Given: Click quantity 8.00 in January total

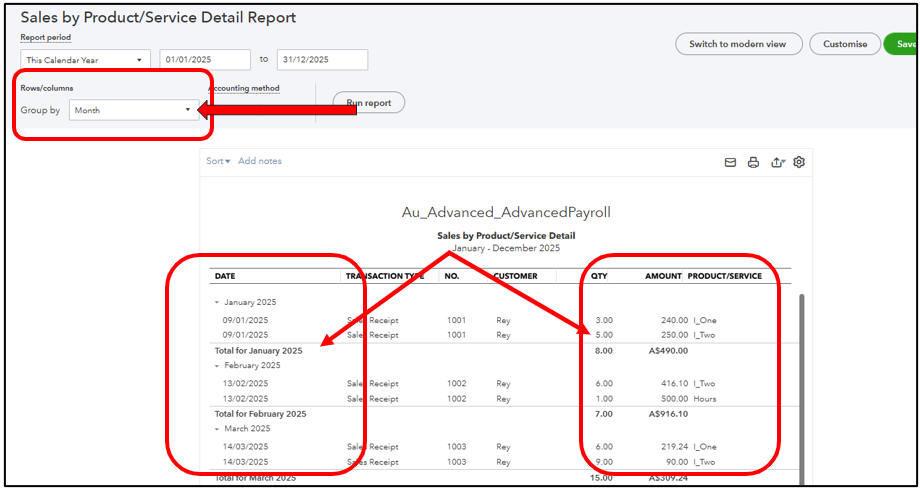Looking at the screenshot, I should pyautogui.click(x=604, y=351).
